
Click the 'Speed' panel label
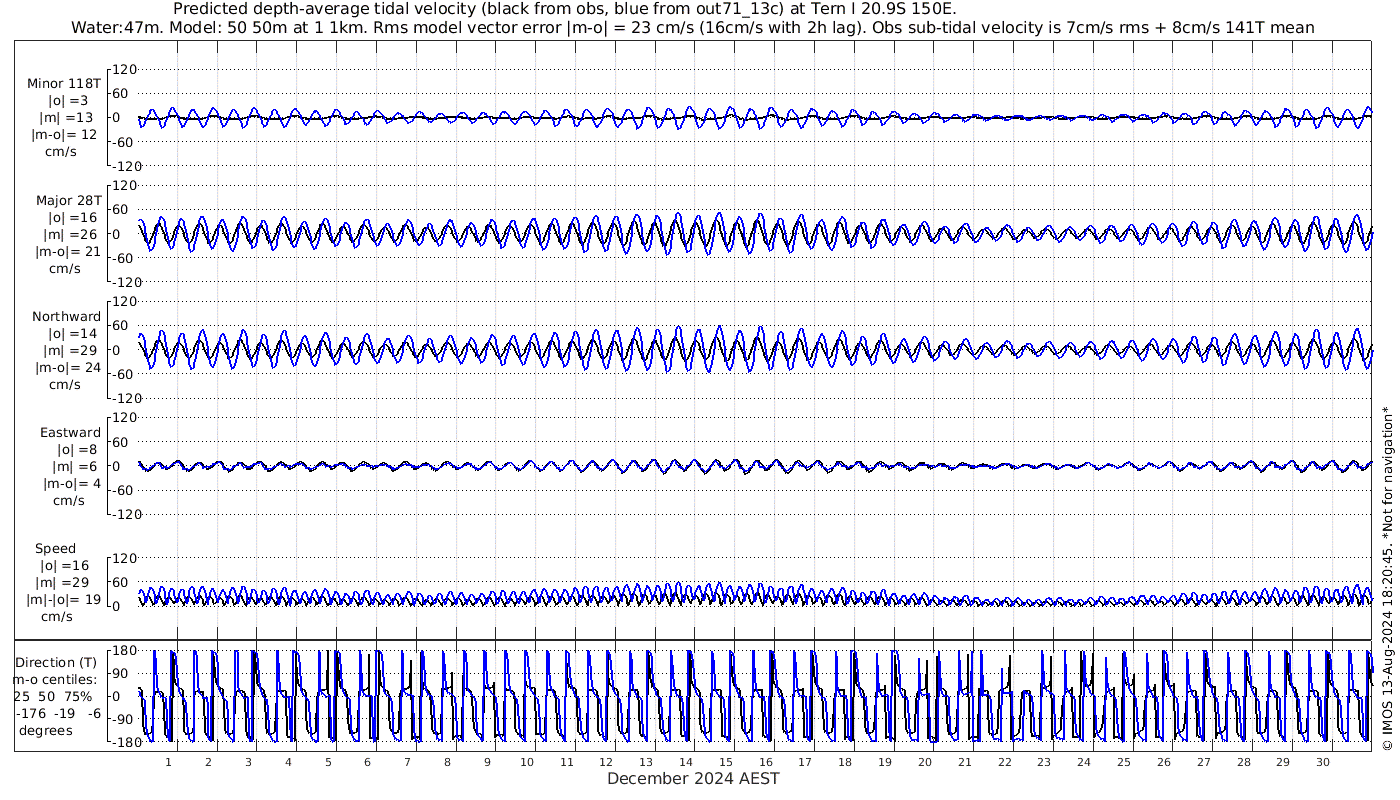pyautogui.click(x=55, y=549)
